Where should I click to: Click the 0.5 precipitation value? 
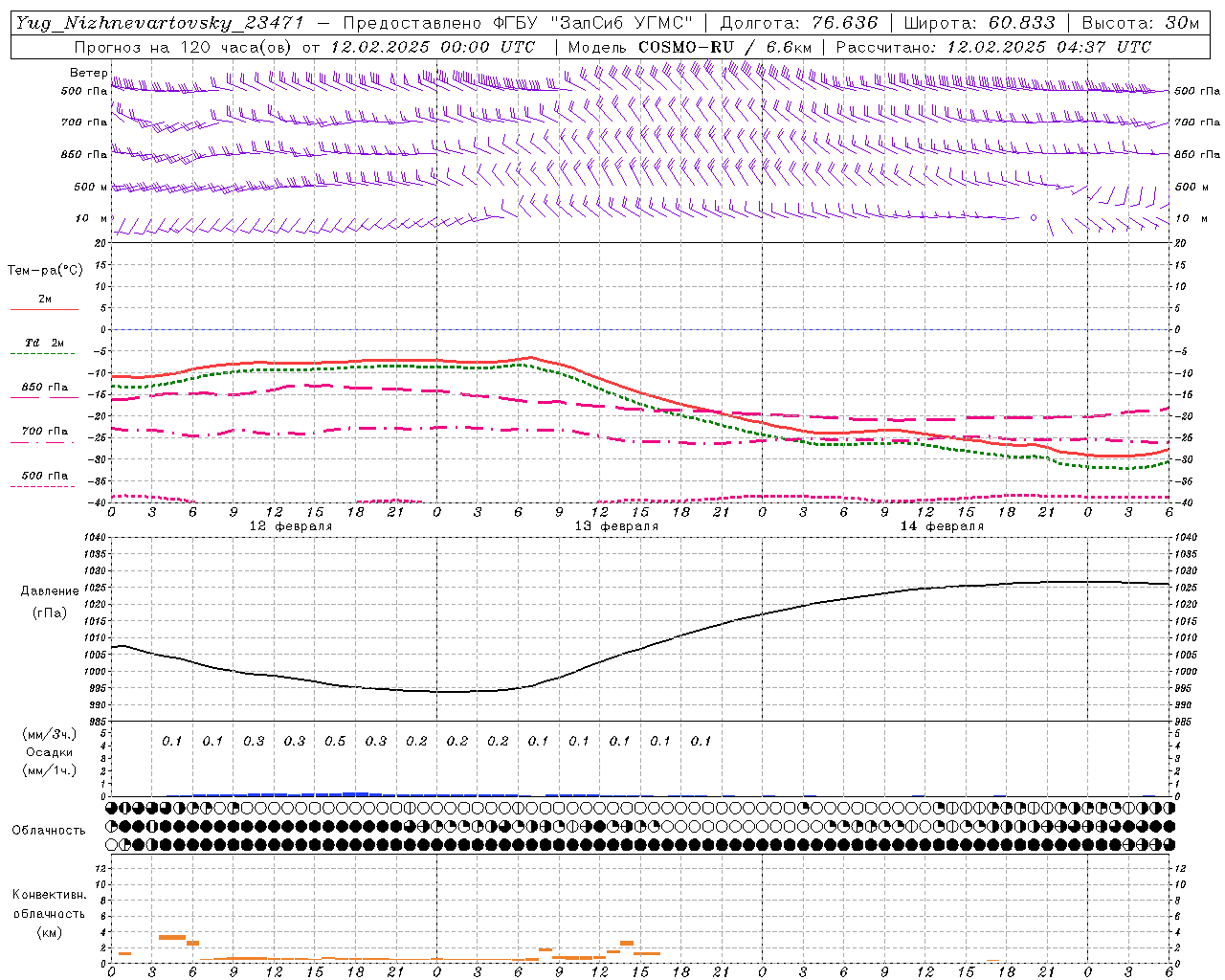pyautogui.click(x=335, y=741)
